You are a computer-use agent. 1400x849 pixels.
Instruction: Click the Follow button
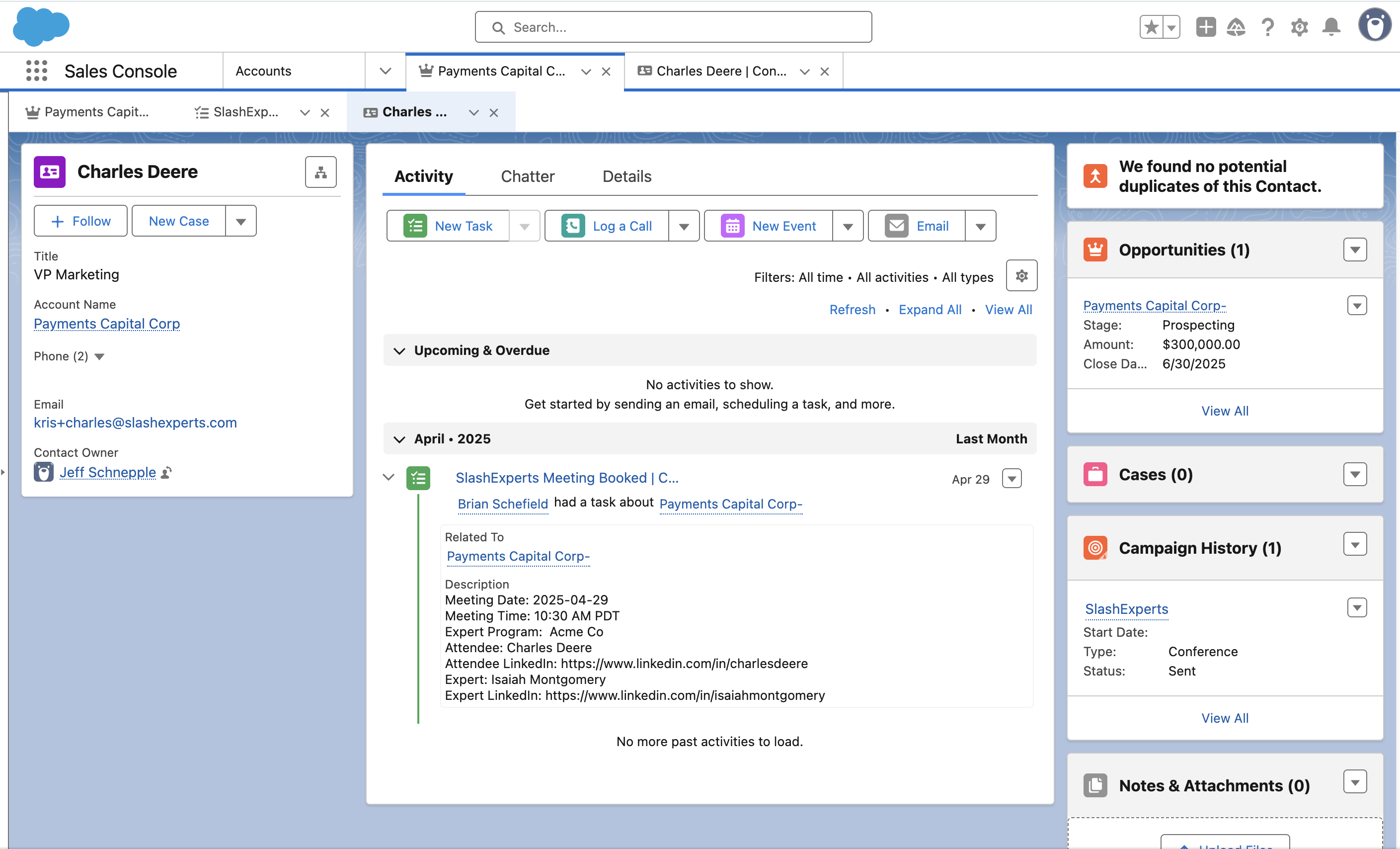[80, 221]
